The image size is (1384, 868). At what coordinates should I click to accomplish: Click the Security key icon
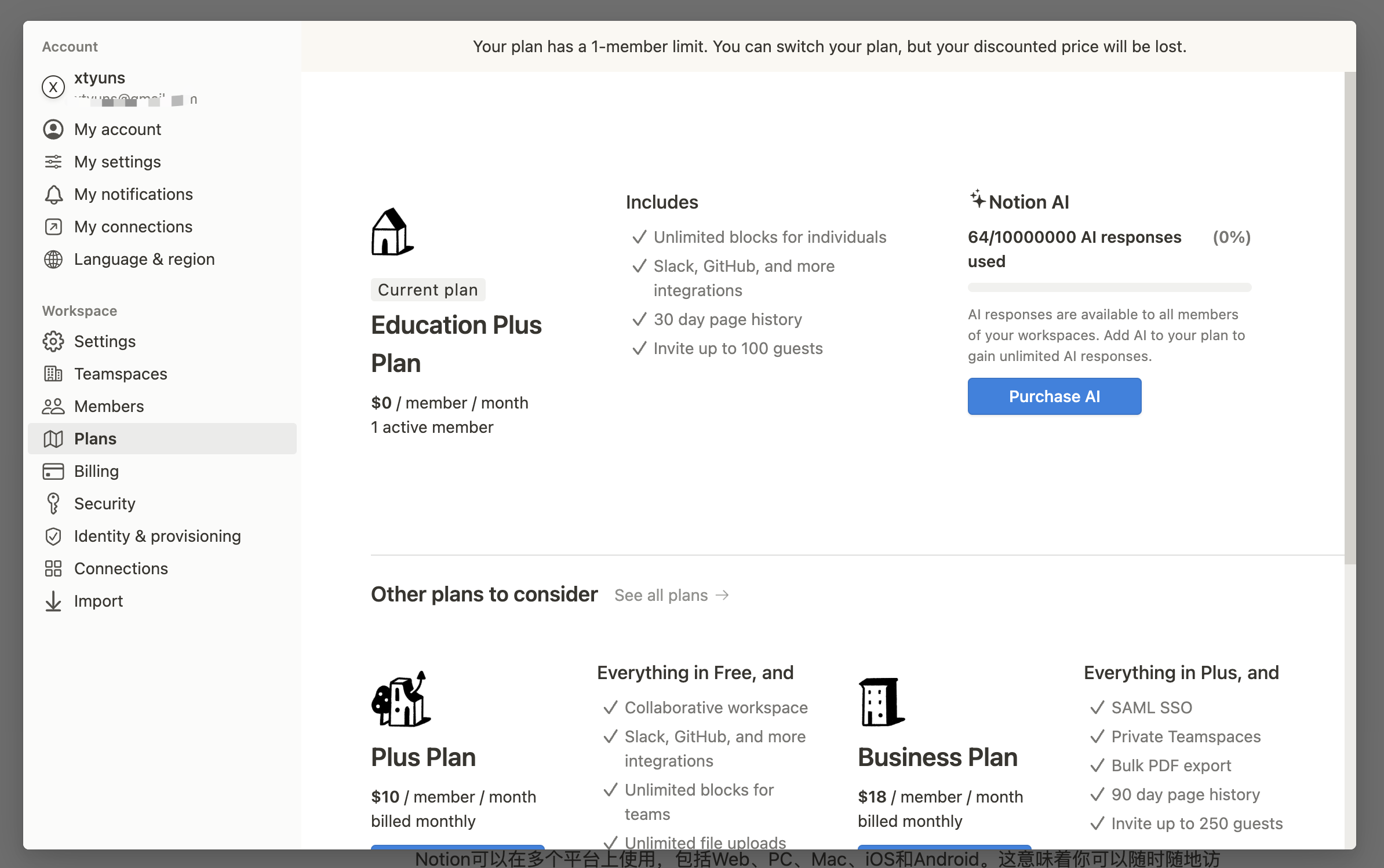click(53, 504)
